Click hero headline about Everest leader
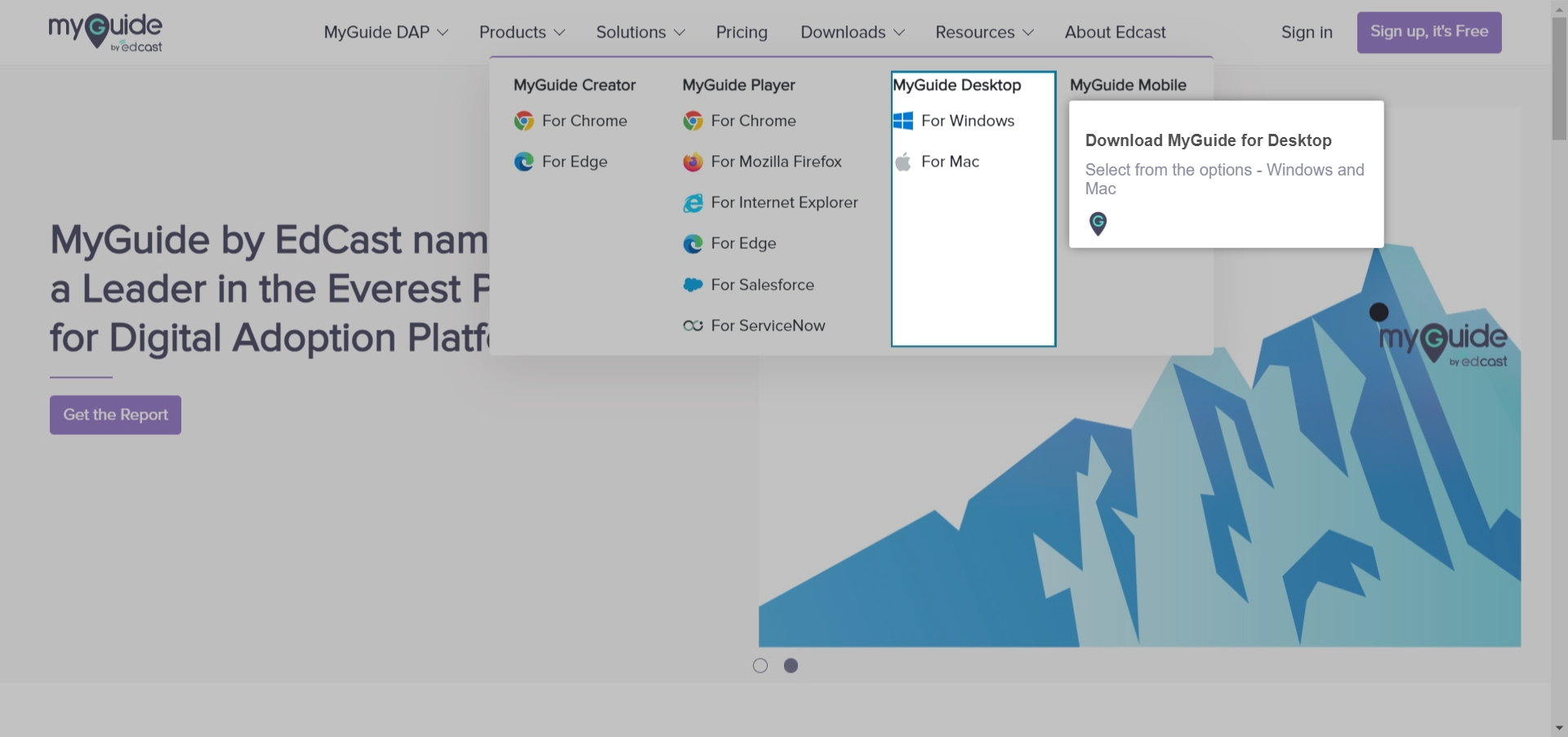 [269, 289]
